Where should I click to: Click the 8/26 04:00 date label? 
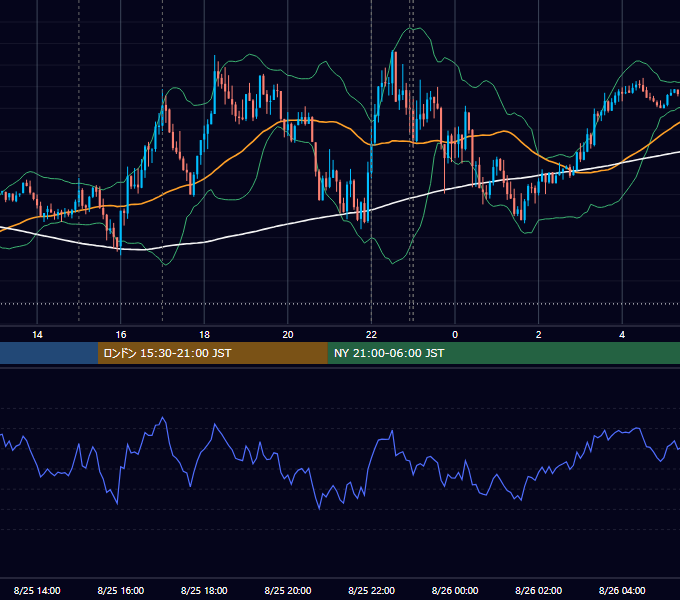[622, 590]
